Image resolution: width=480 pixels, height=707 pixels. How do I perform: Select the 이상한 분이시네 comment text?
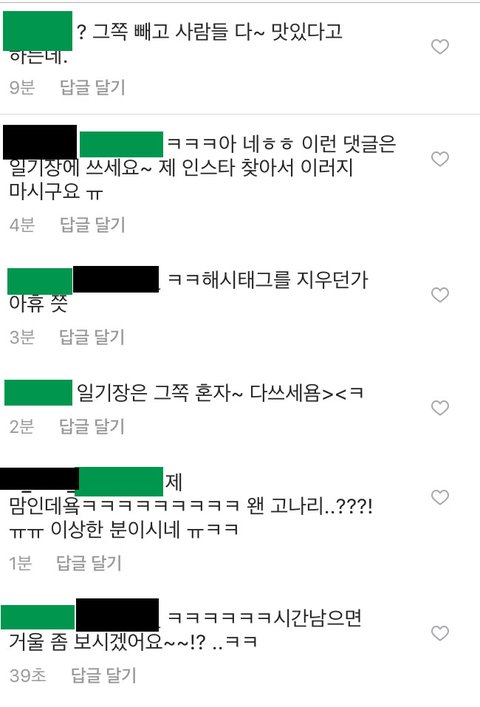click(115, 529)
